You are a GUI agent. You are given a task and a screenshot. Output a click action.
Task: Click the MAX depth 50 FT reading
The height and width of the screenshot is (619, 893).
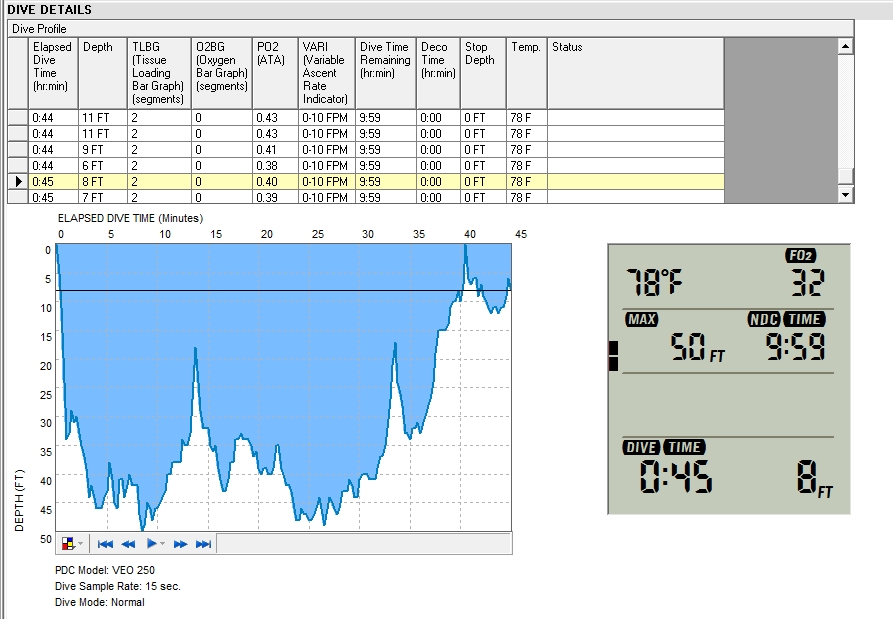[x=697, y=347]
